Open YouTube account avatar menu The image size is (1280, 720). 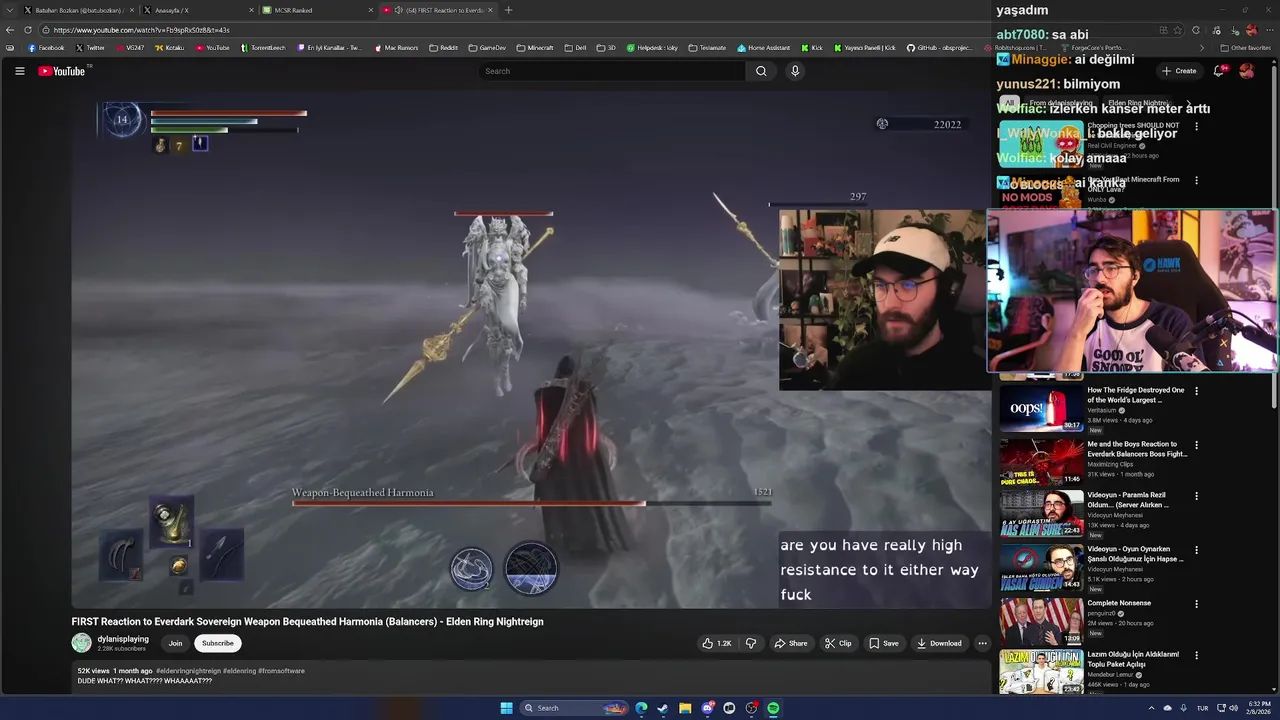(1246, 71)
